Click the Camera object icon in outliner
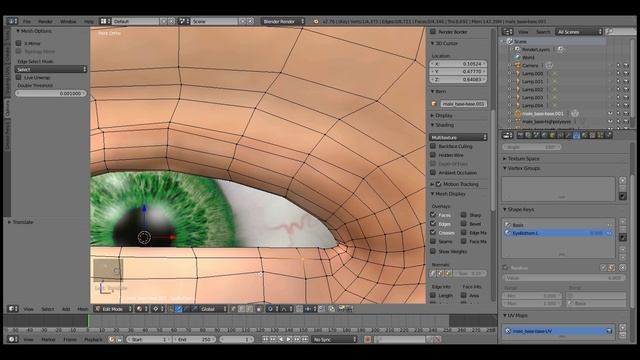640x360 pixels. [518, 65]
